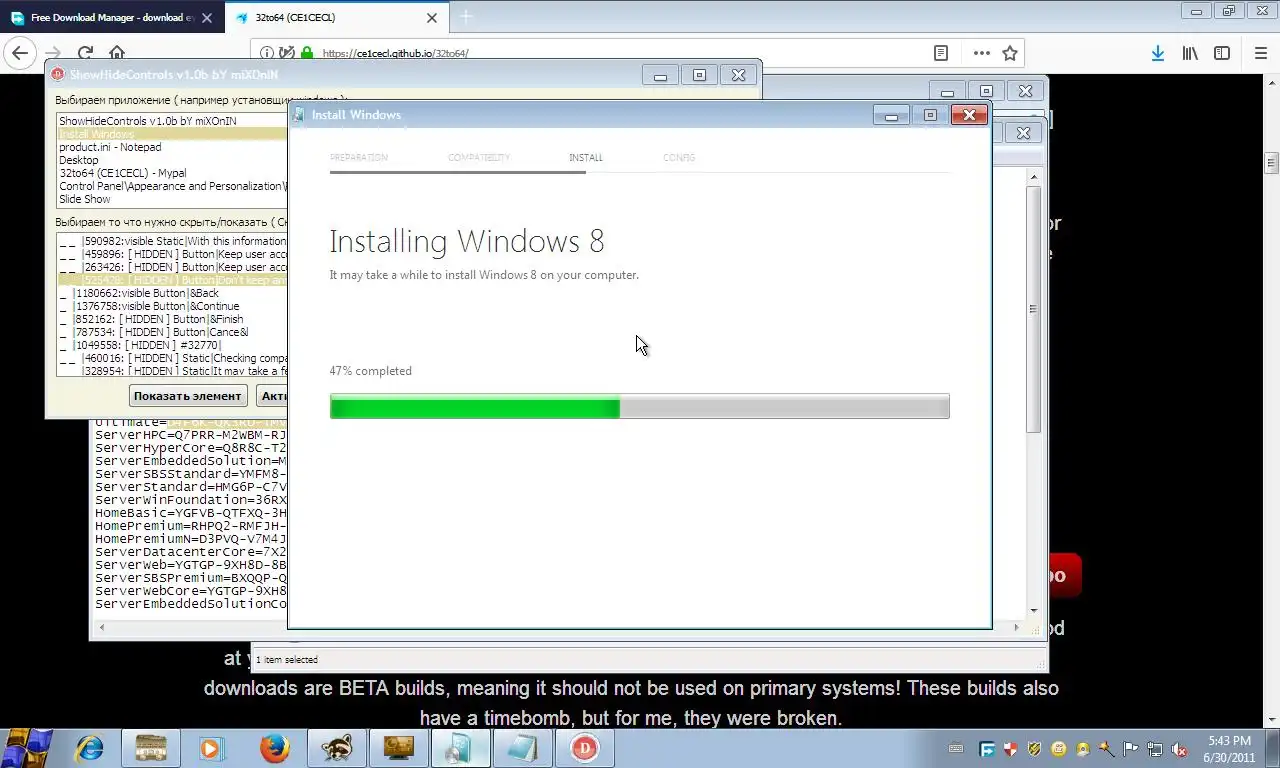Image resolution: width=1280 pixels, height=768 pixels.
Task: Click the browser page vertical scrollbar thumb
Action: pos(1271,163)
